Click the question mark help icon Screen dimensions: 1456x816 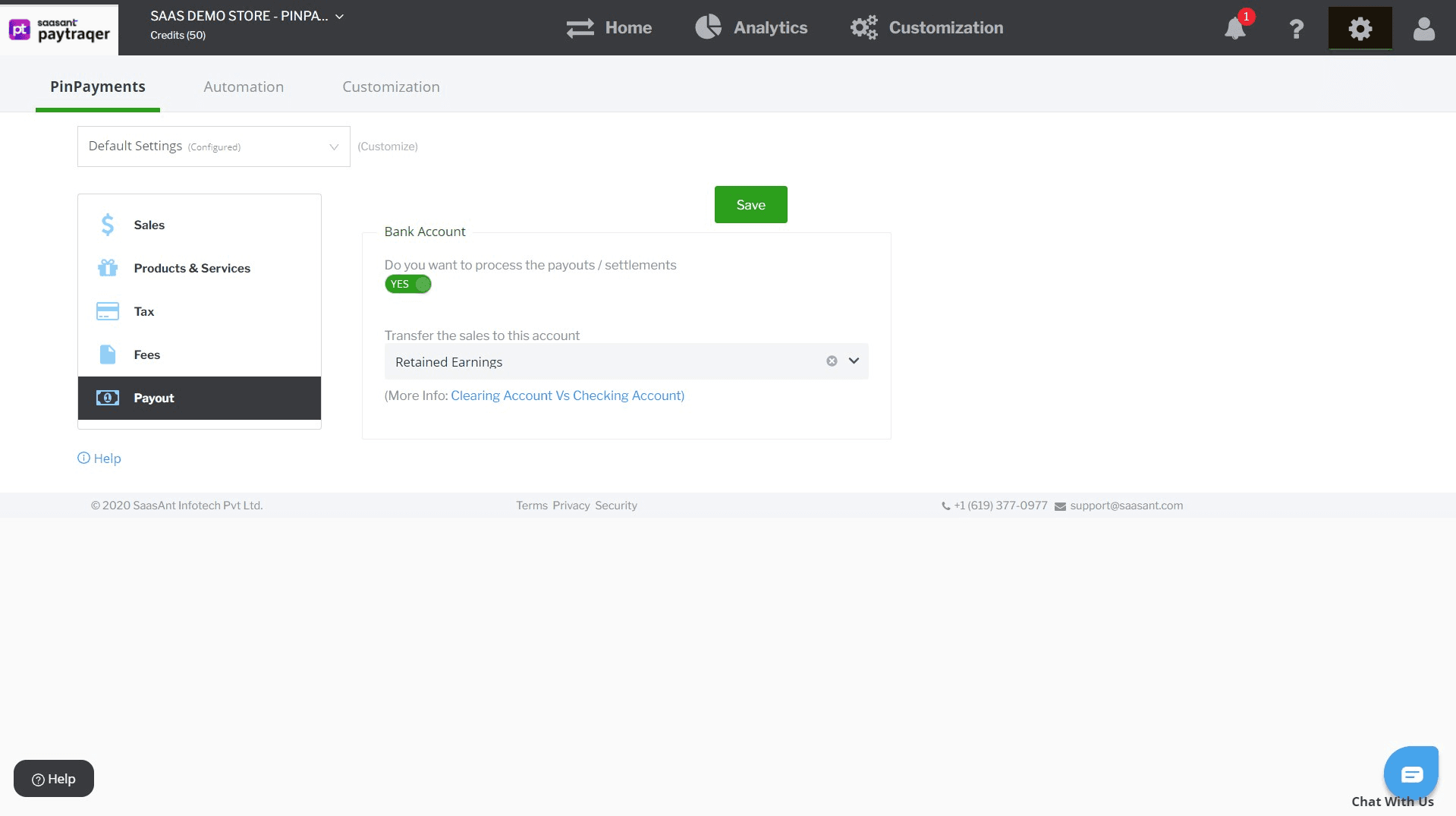point(1297,29)
